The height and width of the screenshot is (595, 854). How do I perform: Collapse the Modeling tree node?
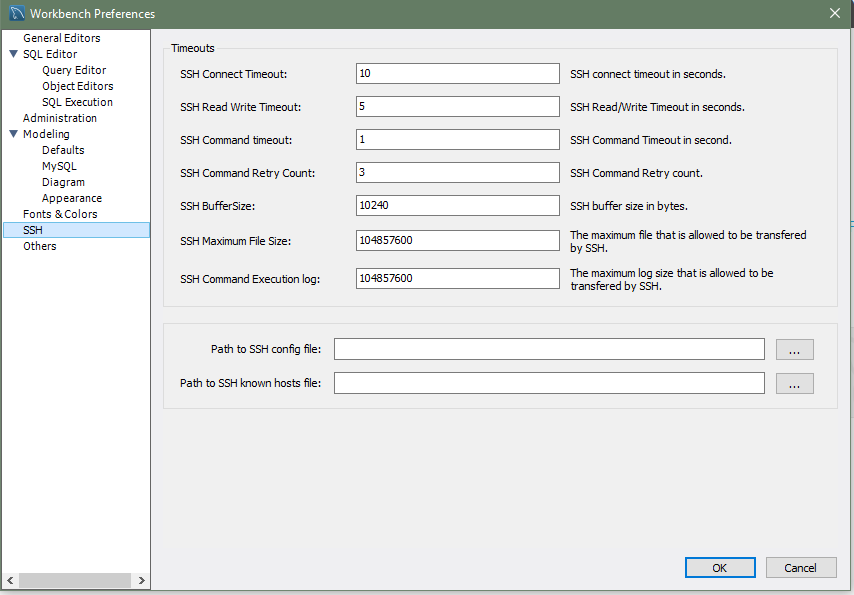click(13, 134)
